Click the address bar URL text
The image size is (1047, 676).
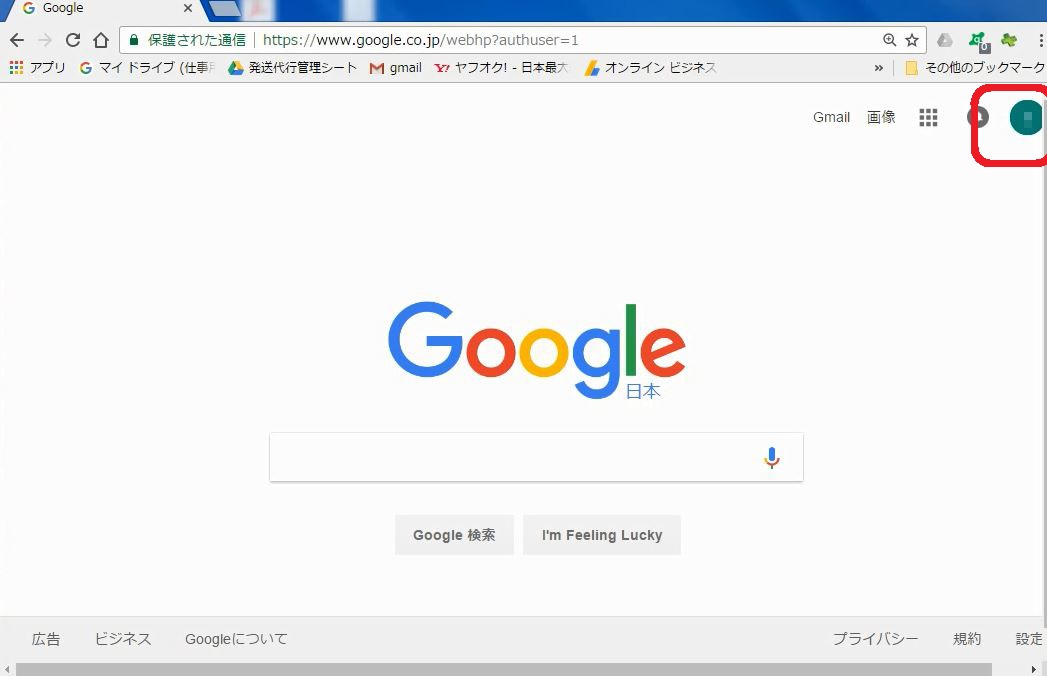point(421,40)
